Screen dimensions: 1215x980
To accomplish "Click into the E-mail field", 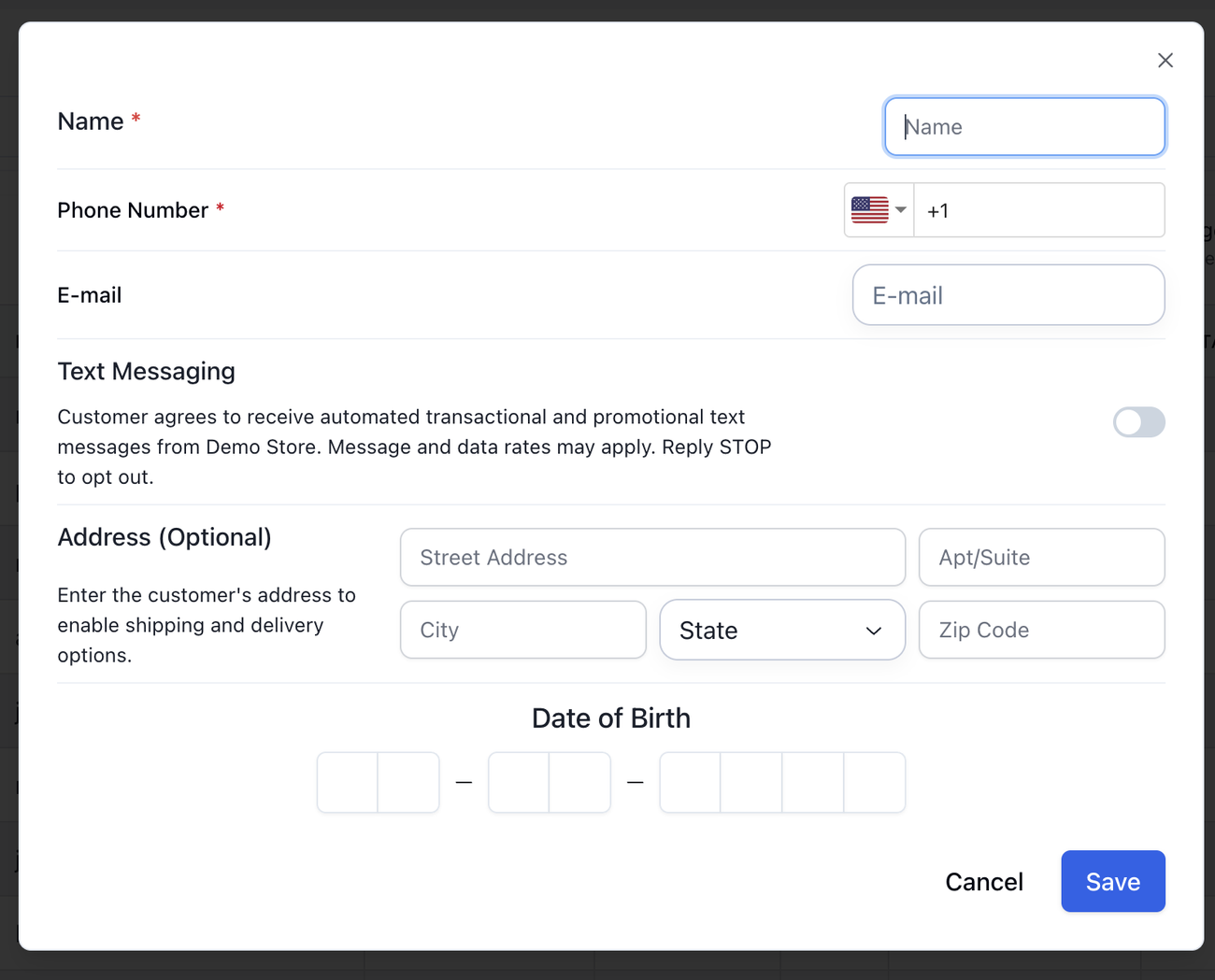I will coord(1008,296).
